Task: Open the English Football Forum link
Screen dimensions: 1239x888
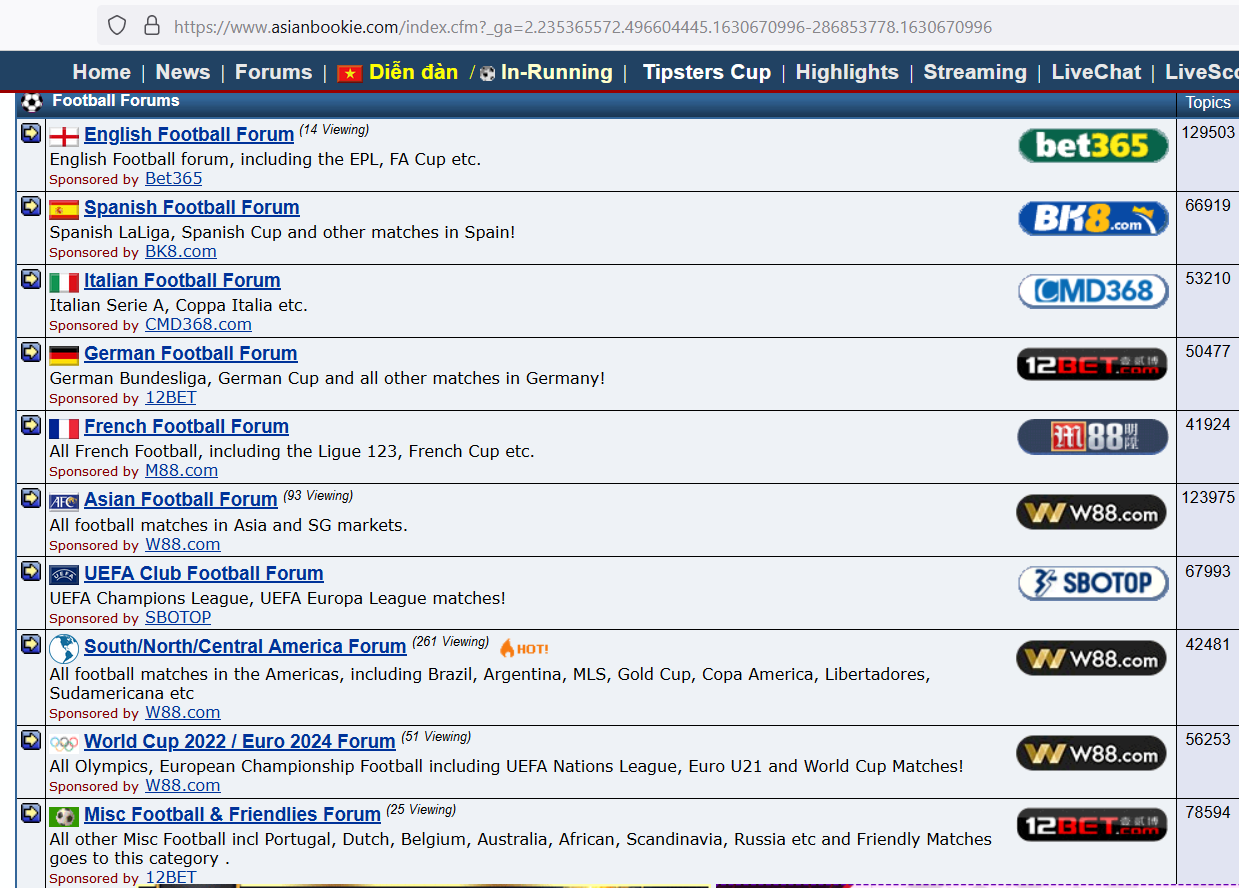Action: [189, 134]
